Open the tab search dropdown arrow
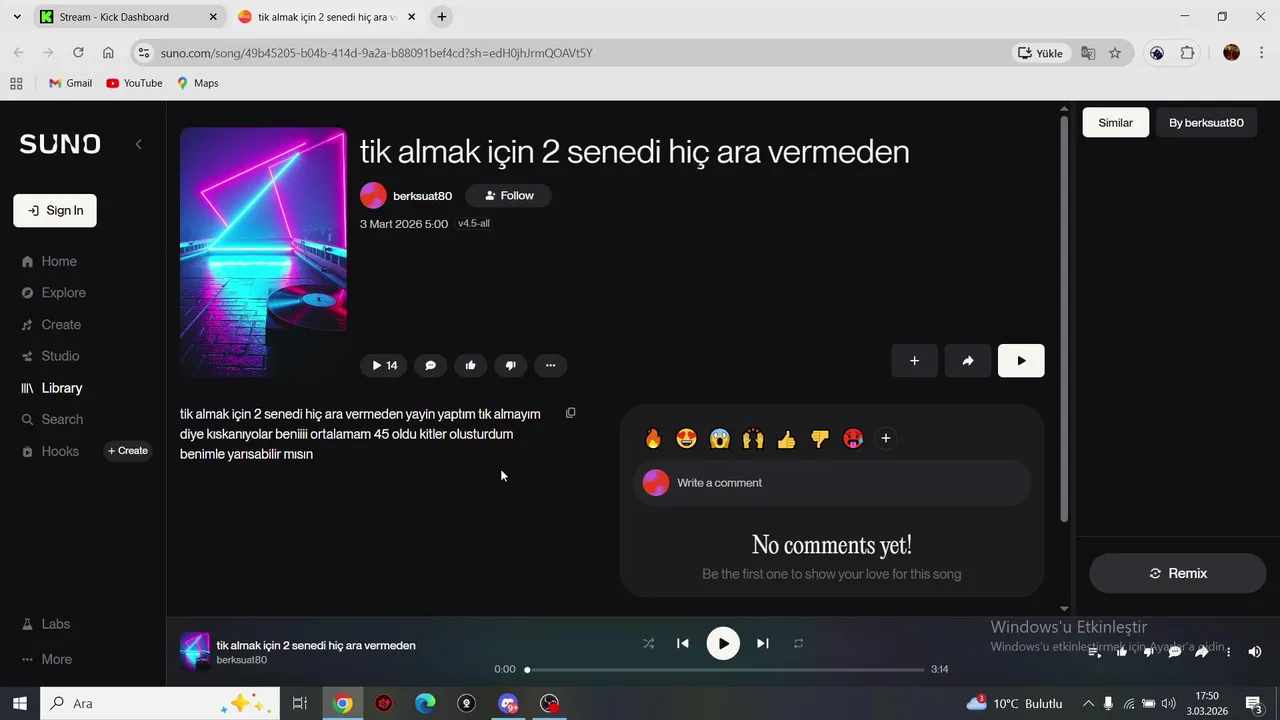The width and height of the screenshot is (1280, 720). point(16,17)
